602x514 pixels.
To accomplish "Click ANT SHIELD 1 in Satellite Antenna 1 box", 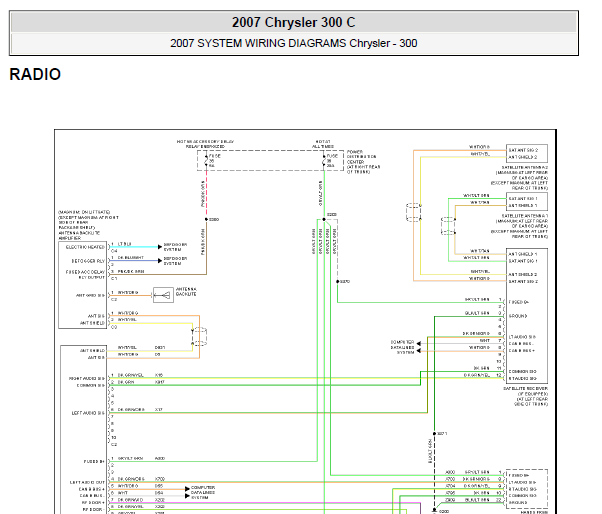I will tap(523, 205).
